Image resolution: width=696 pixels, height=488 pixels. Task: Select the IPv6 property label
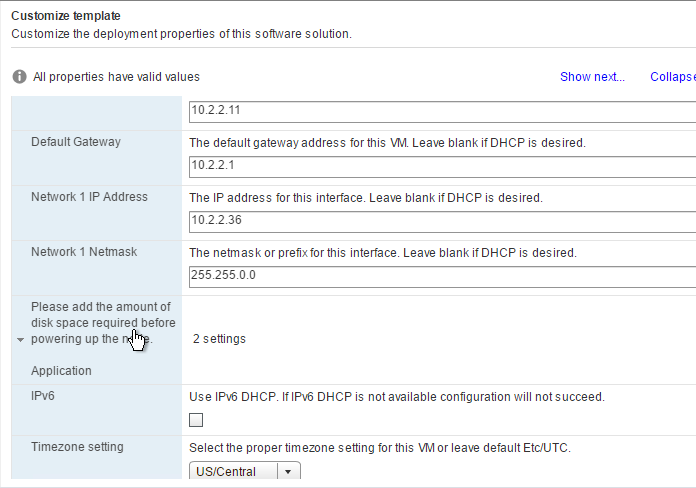click(x=43, y=396)
